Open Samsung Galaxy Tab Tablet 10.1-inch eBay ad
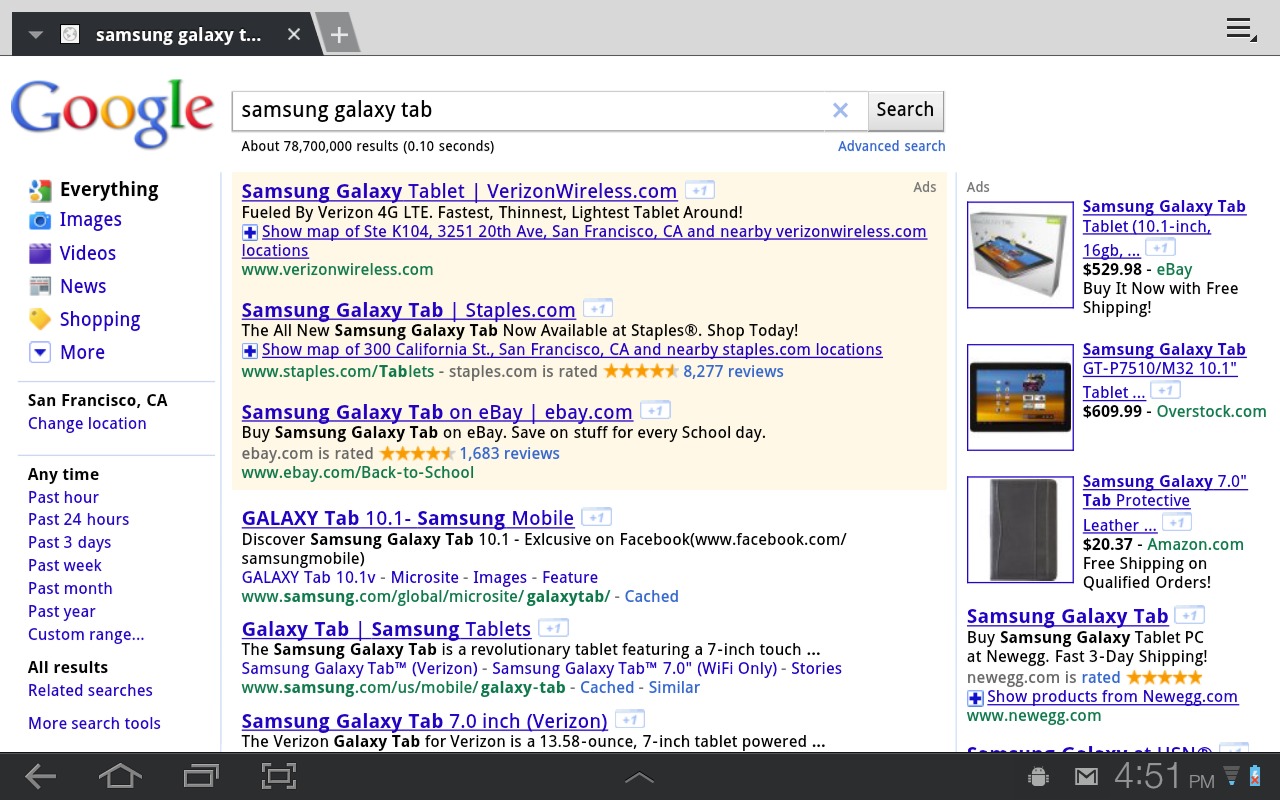 (x=1164, y=228)
